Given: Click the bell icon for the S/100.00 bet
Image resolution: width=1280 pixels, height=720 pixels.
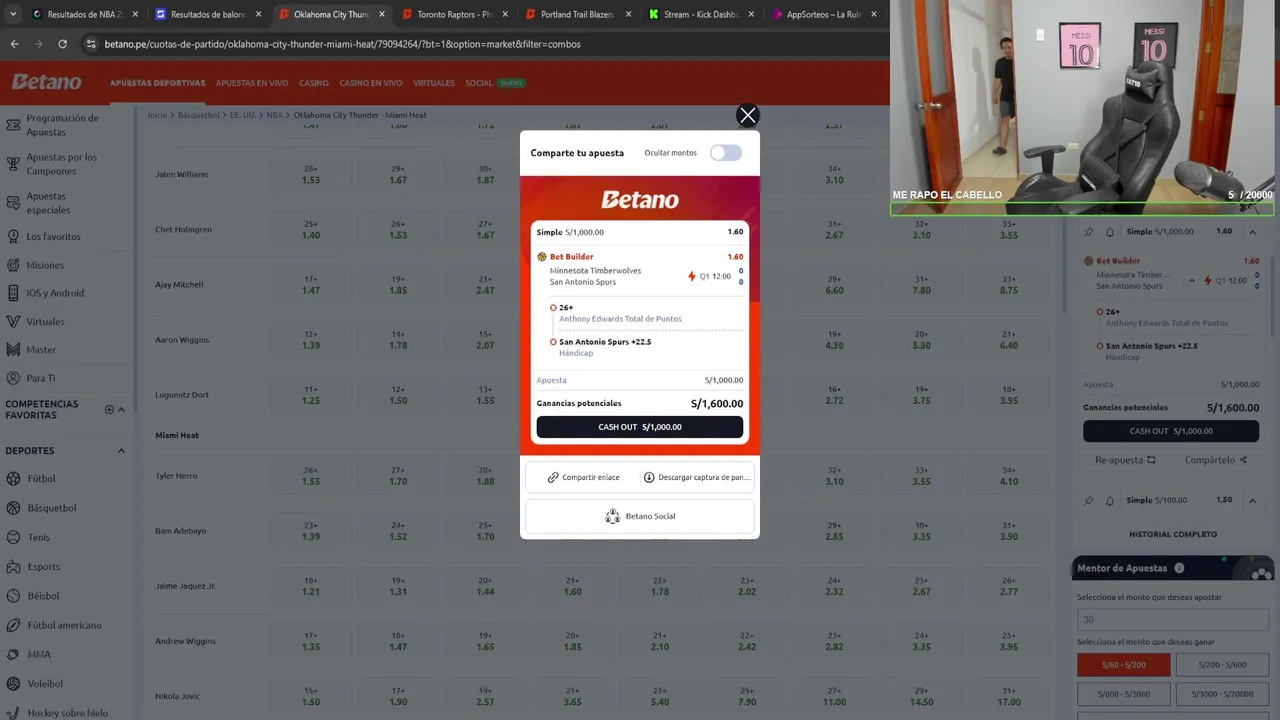Looking at the screenshot, I should [x=1109, y=500].
